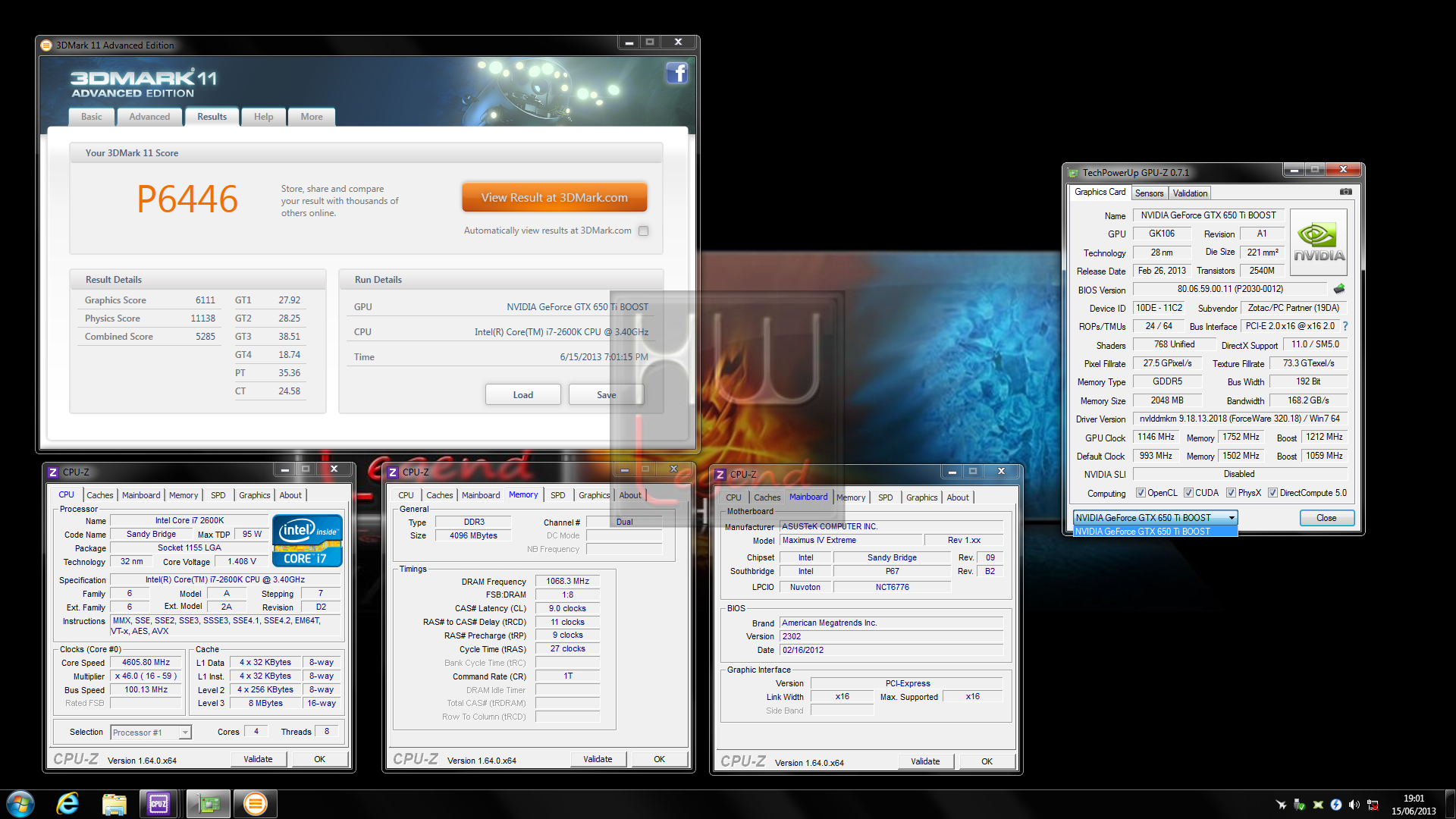Open the Windows Start button
Screen dimensions: 1456x819
(x=20, y=804)
